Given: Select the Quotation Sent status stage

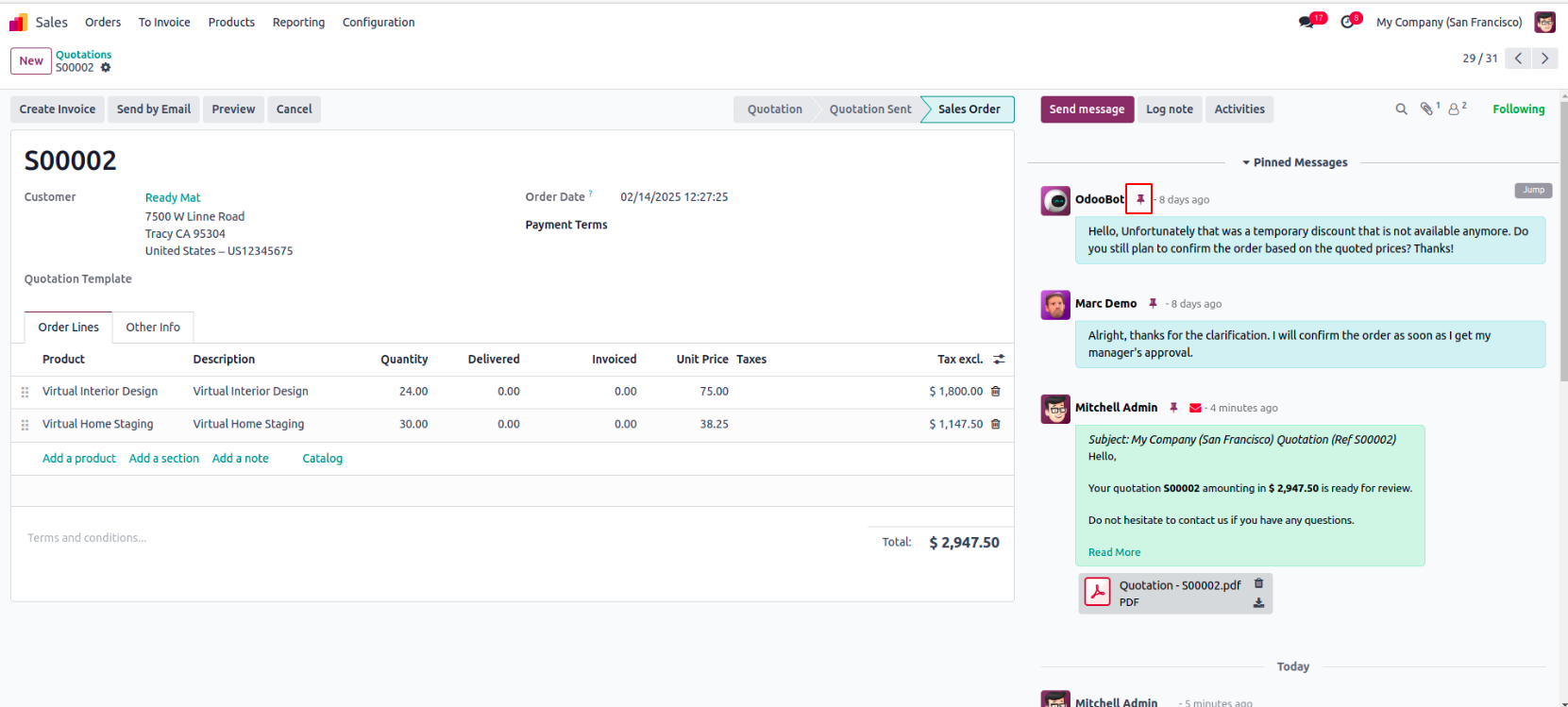Looking at the screenshot, I should coord(870,109).
